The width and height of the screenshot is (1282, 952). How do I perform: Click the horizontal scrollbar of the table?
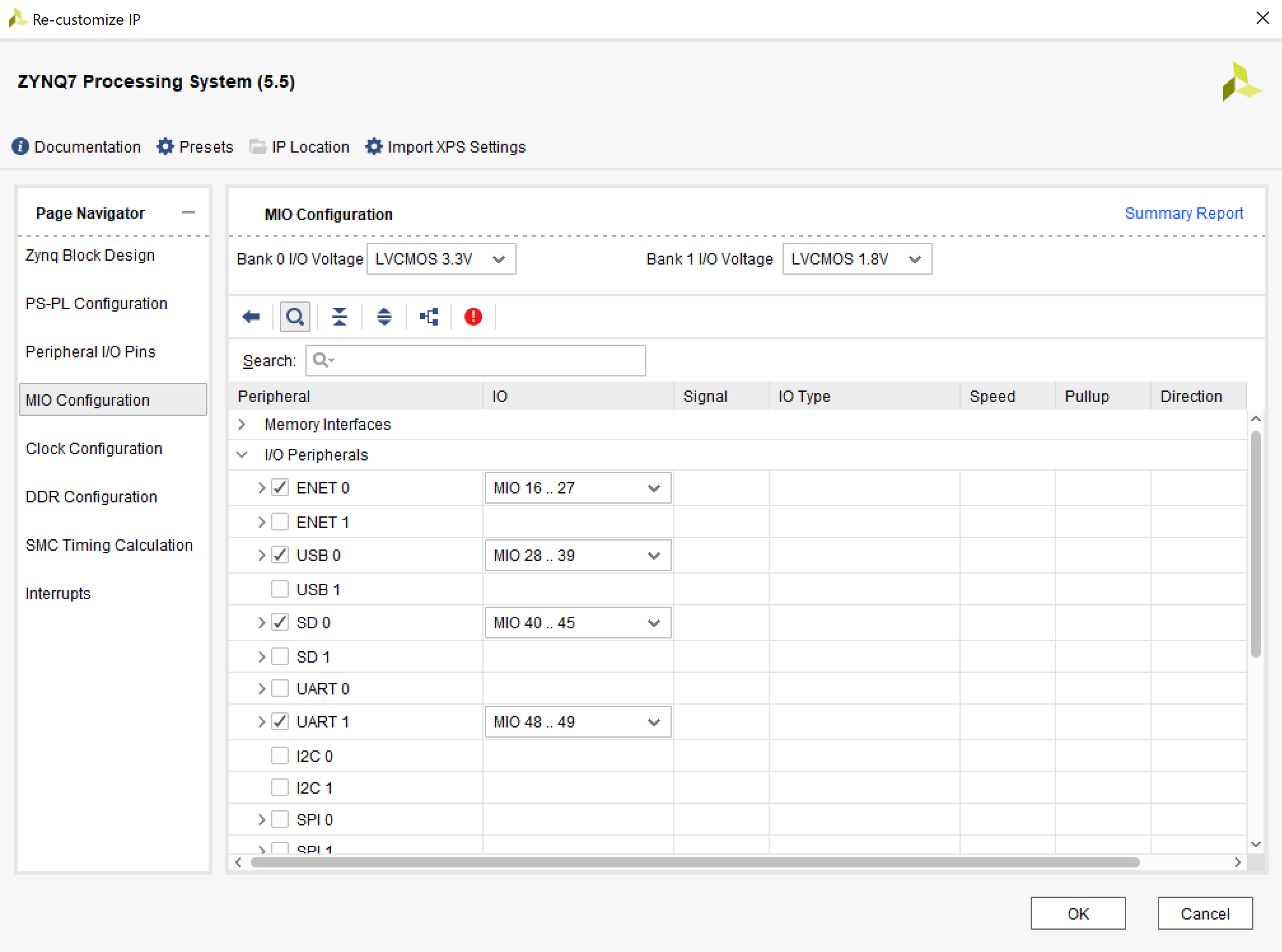tap(695, 863)
